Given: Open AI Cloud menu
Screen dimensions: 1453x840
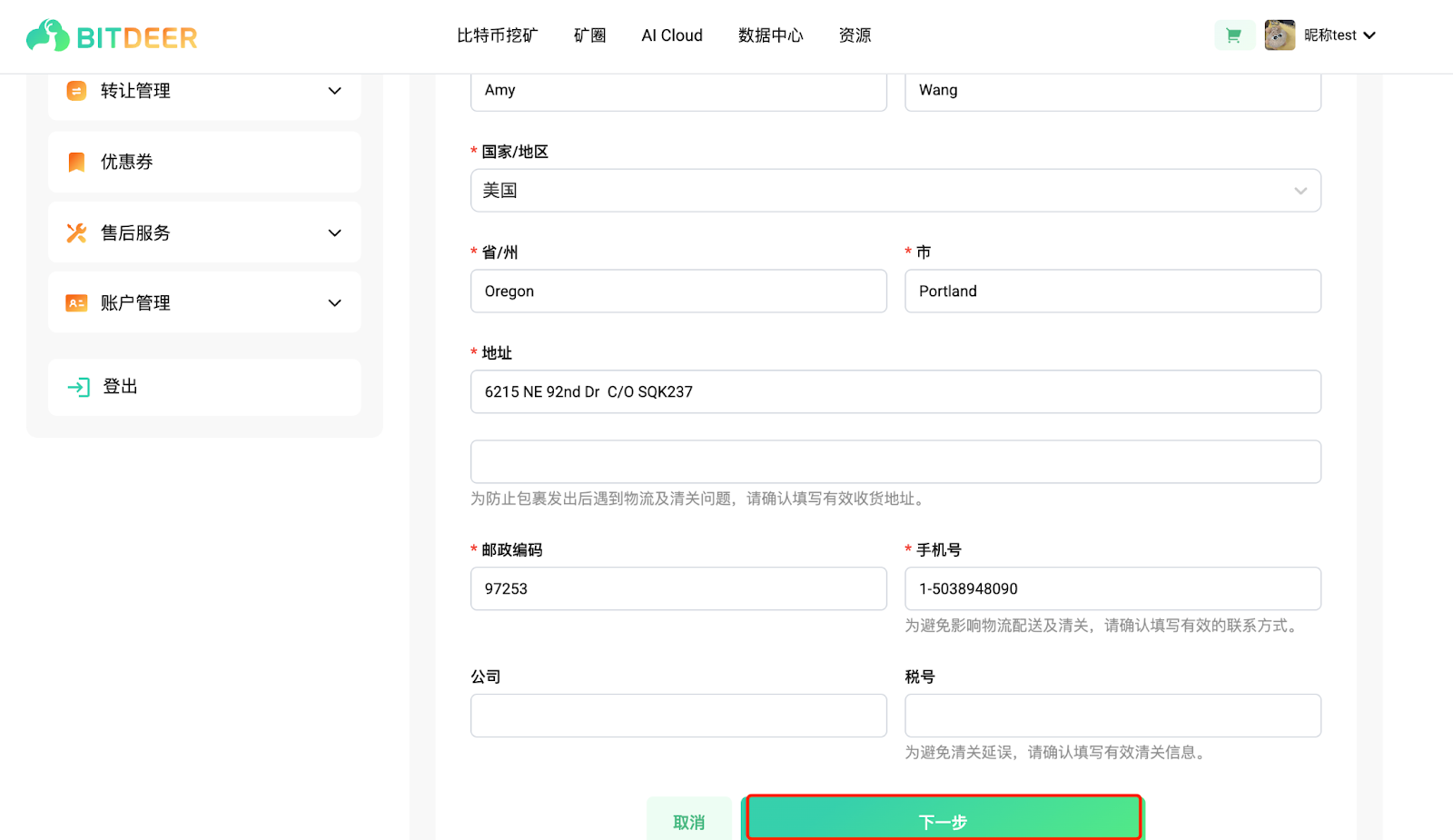Looking at the screenshot, I should point(672,35).
